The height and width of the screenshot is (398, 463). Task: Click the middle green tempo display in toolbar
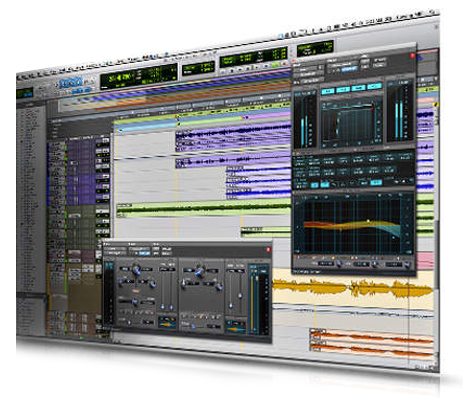(x=198, y=68)
